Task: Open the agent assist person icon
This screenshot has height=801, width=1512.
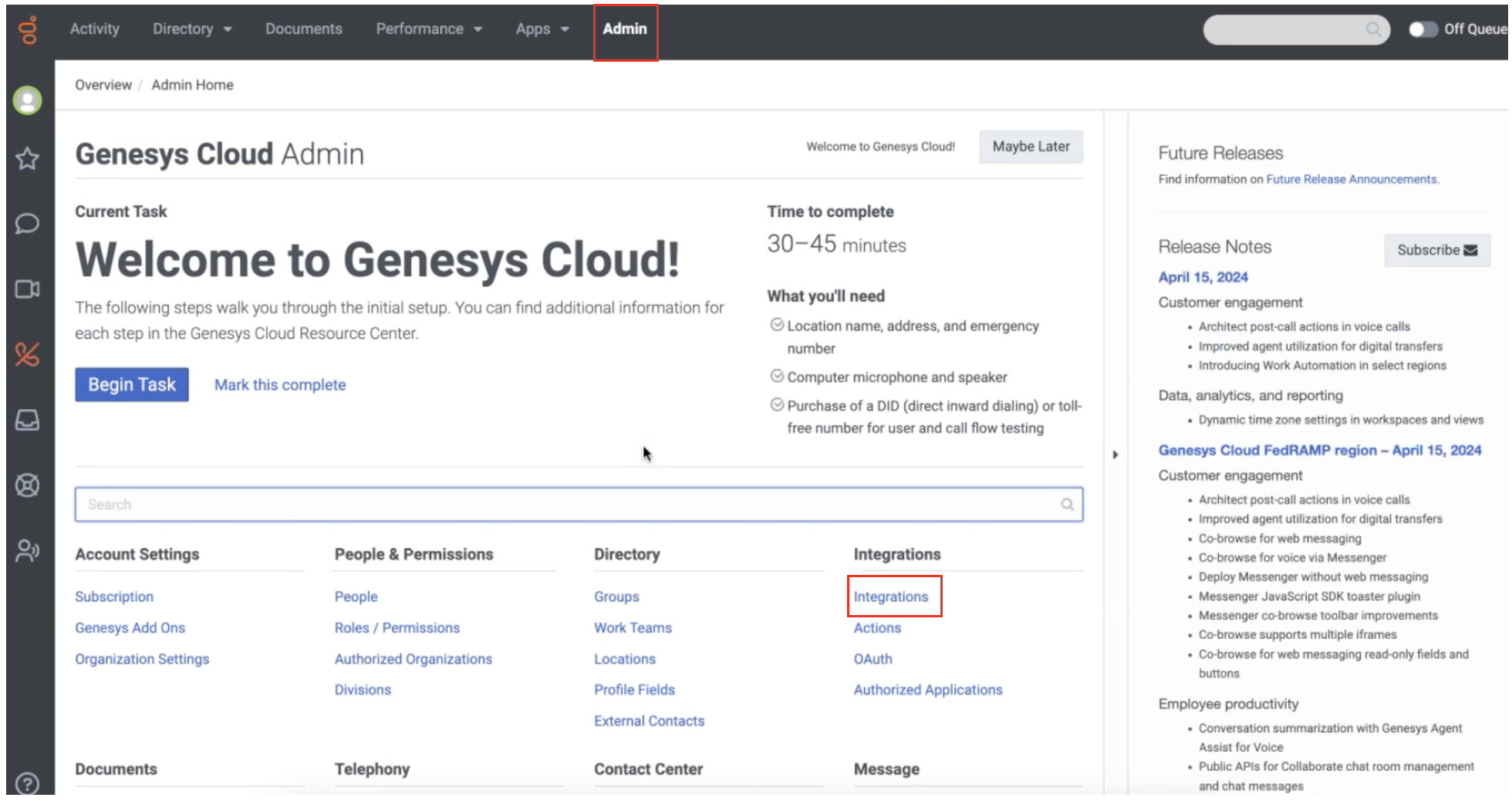Action: click(x=27, y=551)
